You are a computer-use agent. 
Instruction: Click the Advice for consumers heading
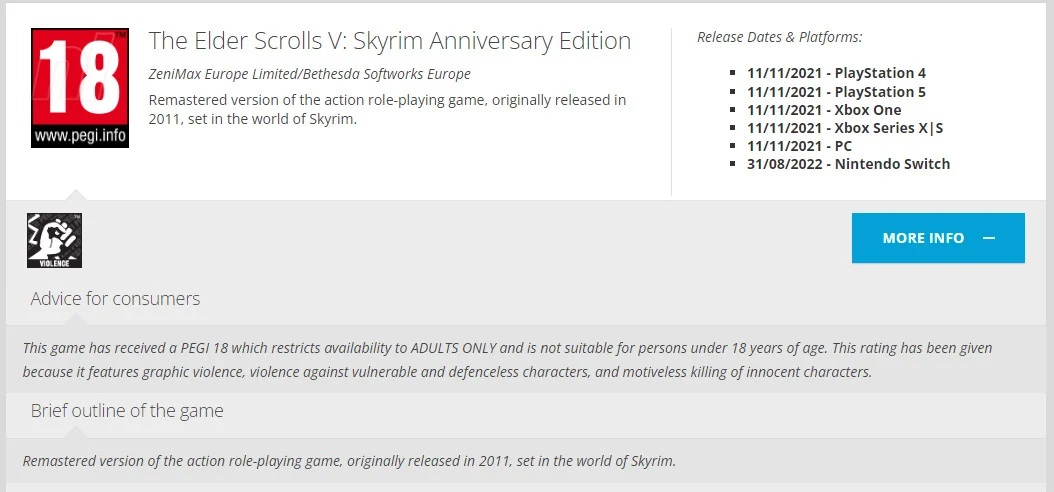coord(115,298)
